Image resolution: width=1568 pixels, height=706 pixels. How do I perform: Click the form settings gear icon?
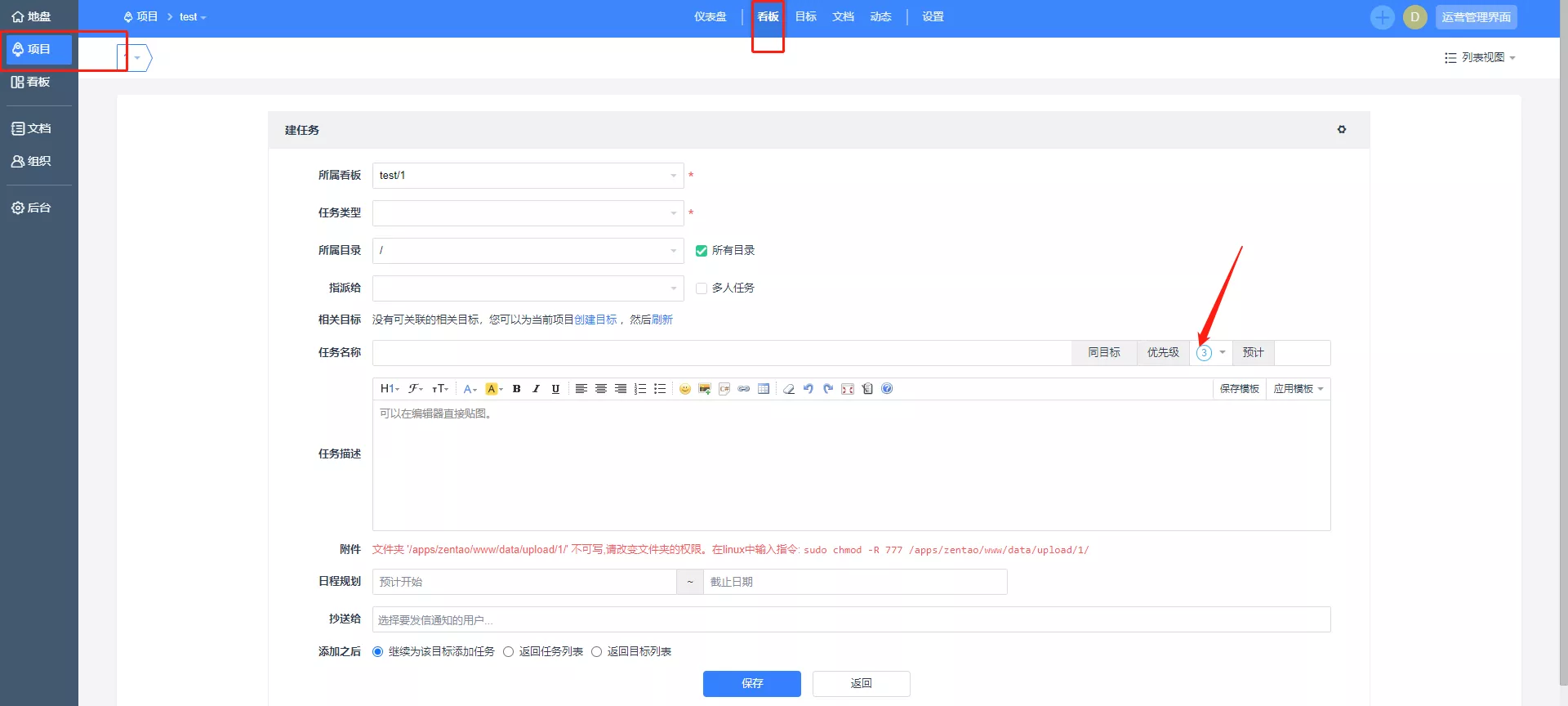coord(1342,130)
